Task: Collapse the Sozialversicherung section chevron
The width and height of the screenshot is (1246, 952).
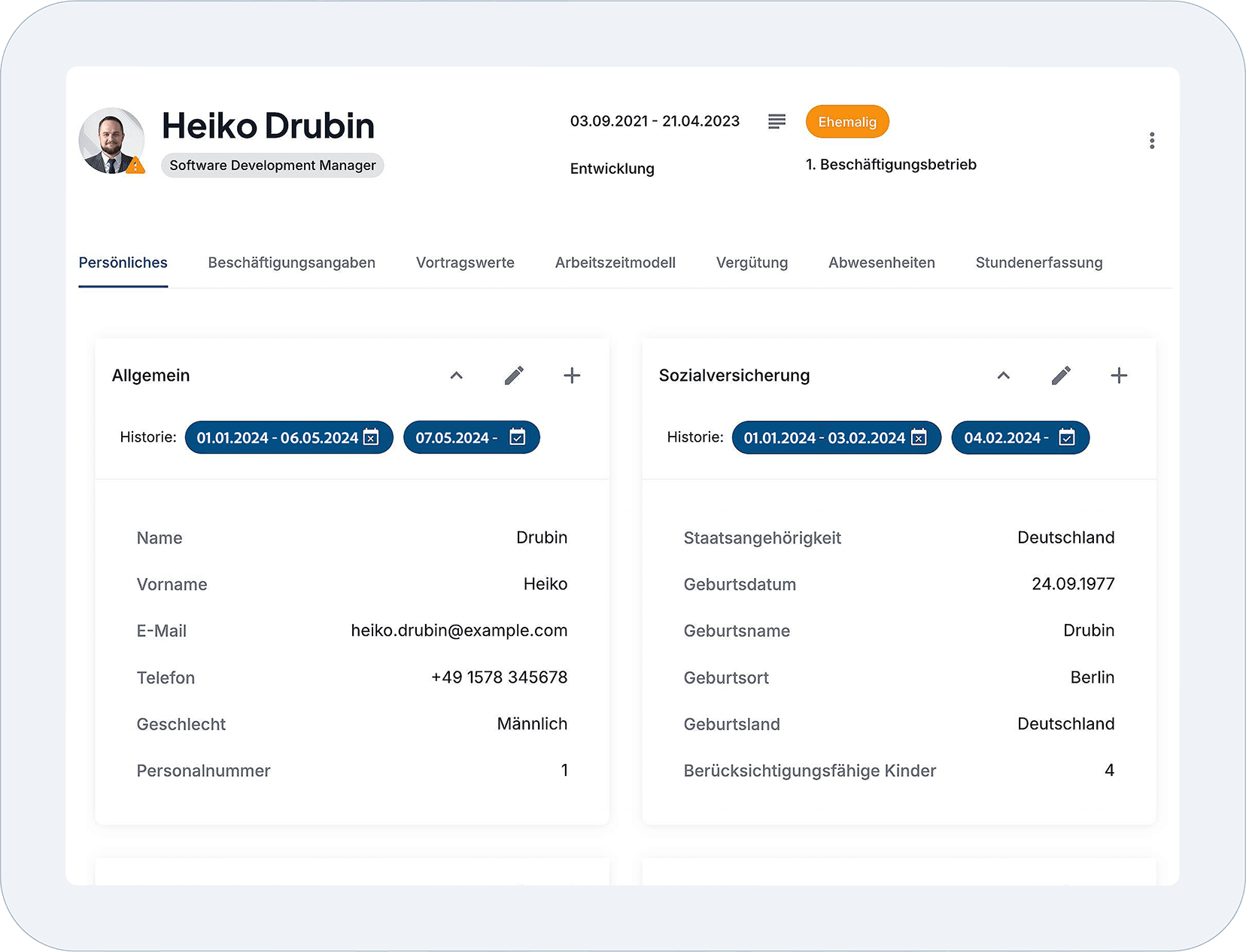Action: [x=1003, y=376]
